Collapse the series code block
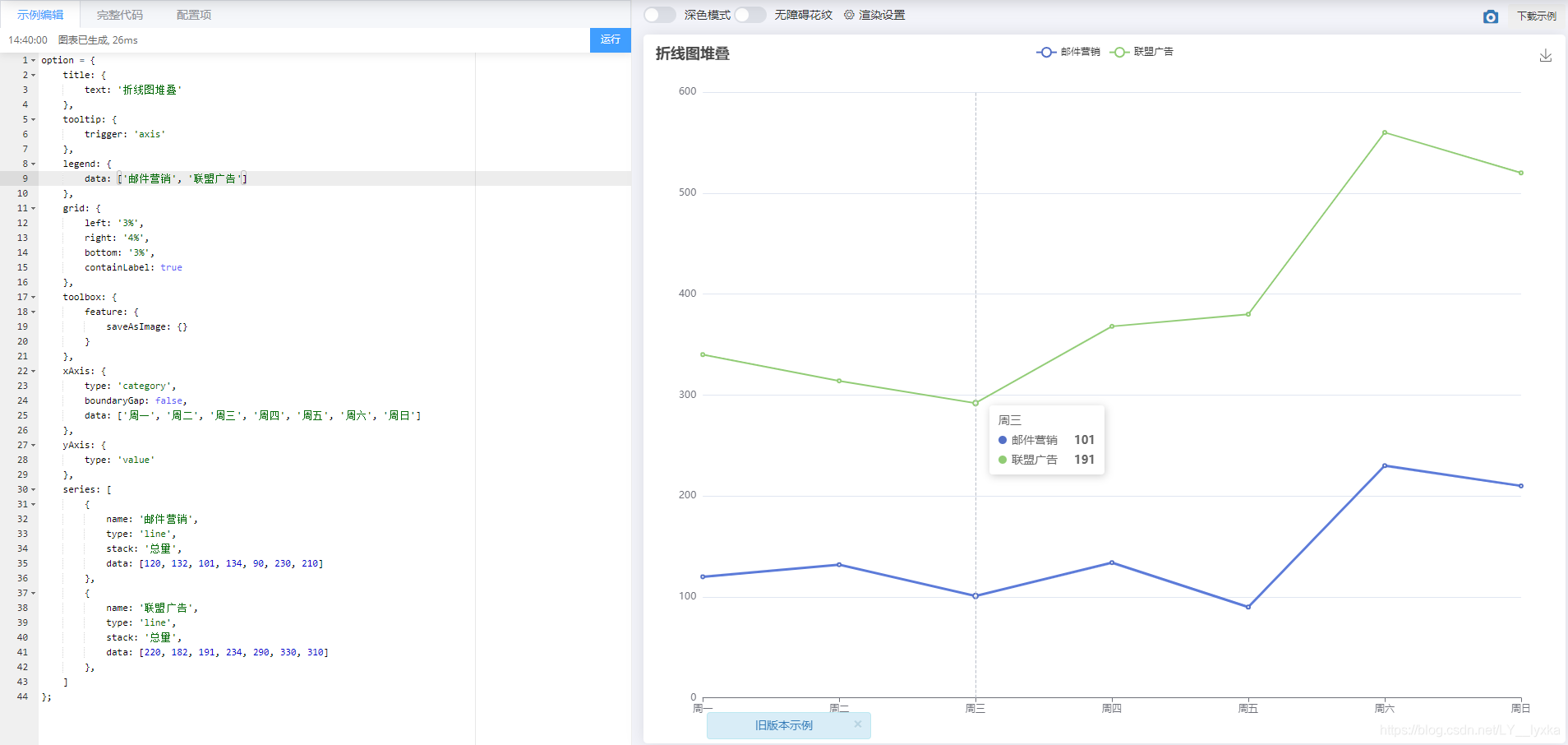 (x=33, y=489)
